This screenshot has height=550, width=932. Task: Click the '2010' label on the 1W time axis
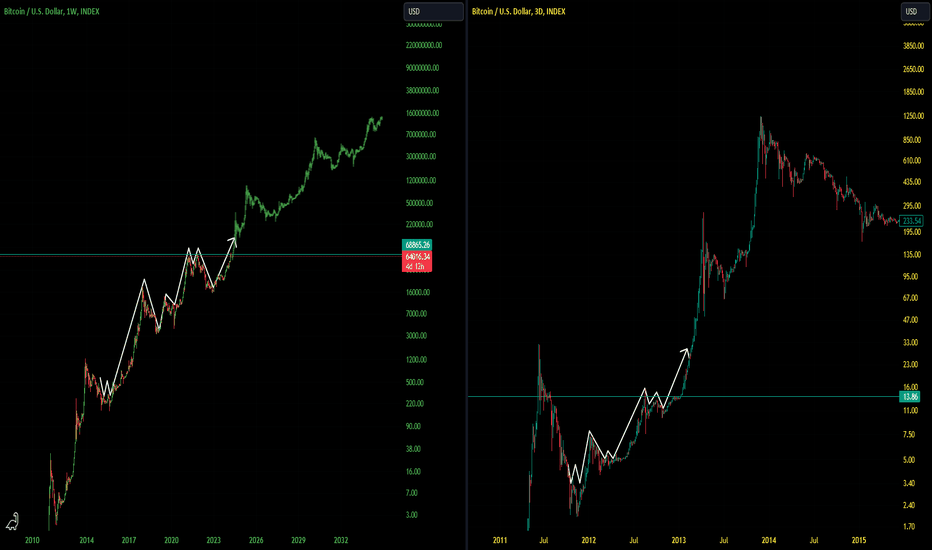[x=32, y=540]
